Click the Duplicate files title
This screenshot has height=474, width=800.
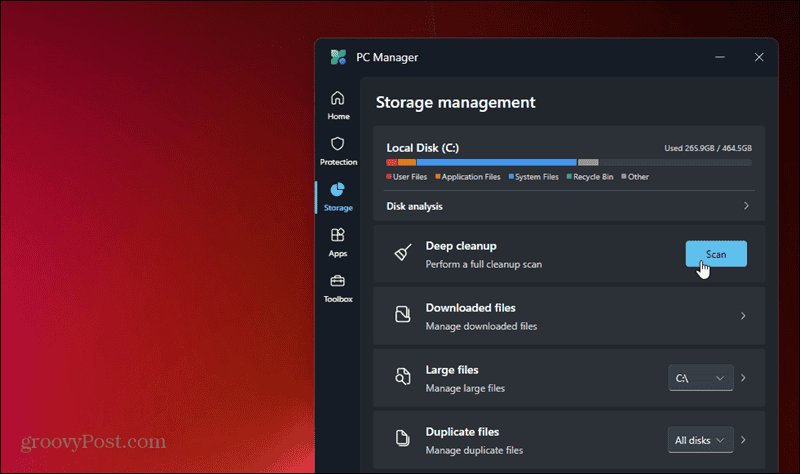click(462, 432)
